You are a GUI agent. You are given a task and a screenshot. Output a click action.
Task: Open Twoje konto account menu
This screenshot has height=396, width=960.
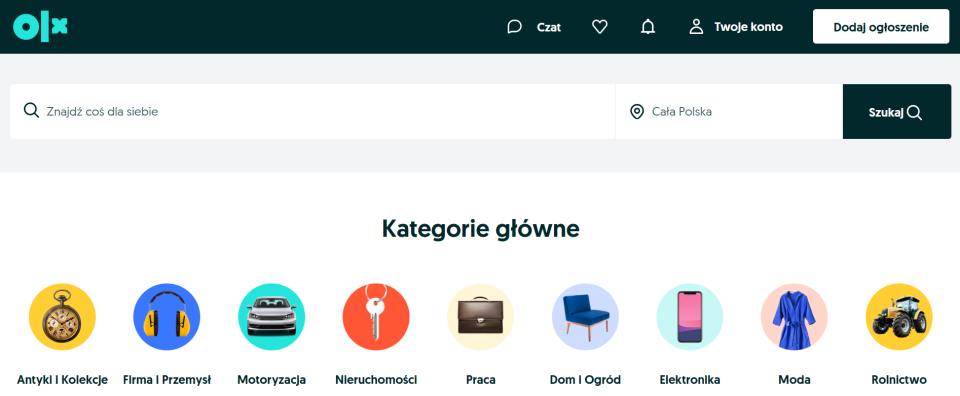735,27
